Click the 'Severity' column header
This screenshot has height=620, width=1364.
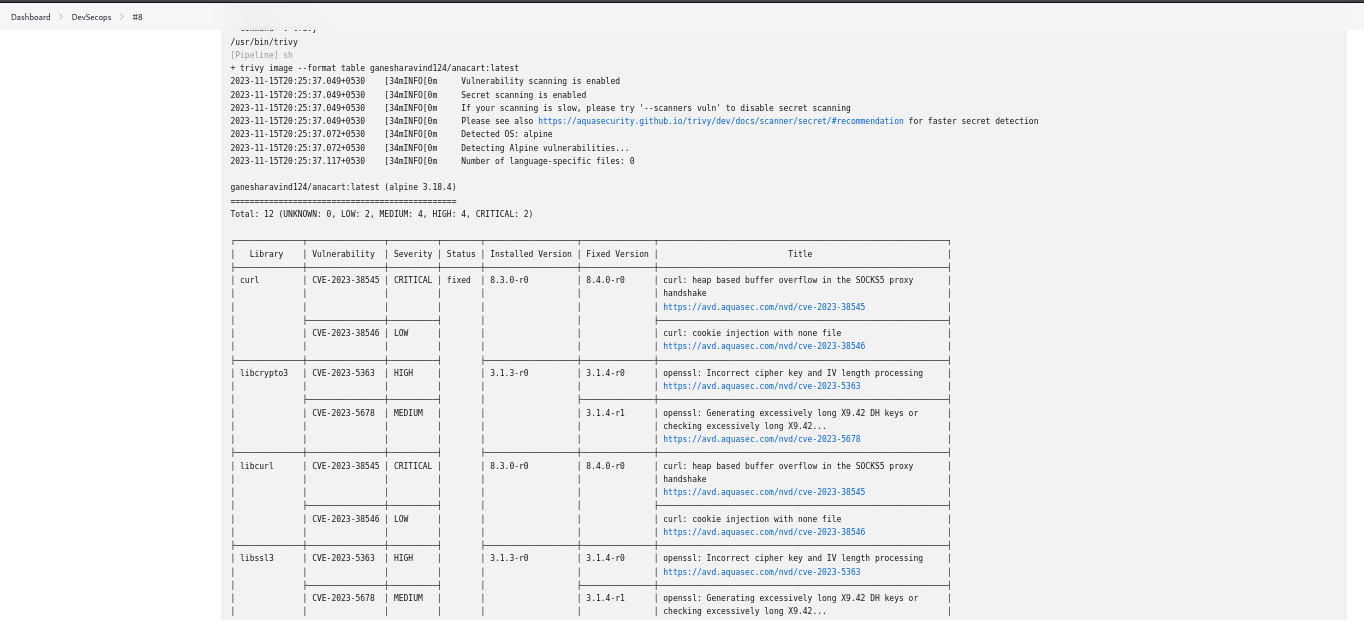tap(413, 254)
